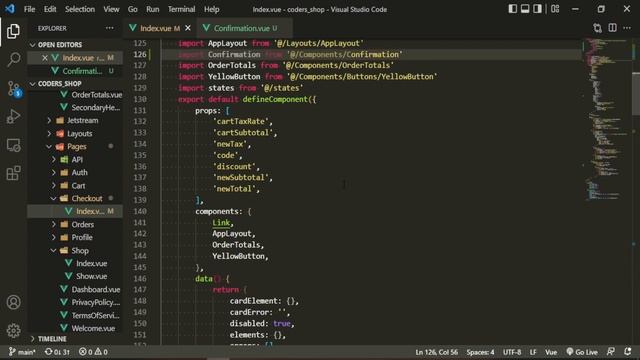Toggle secondary side bar layout icon

pos(538,9)
